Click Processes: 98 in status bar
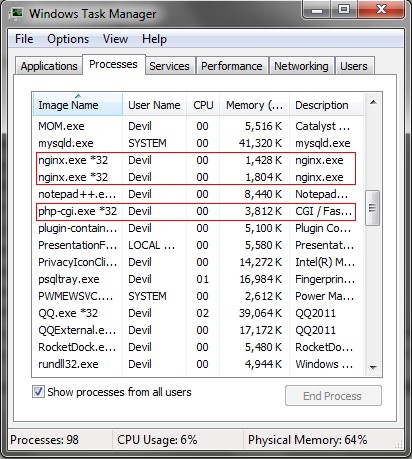The width and height of the screenshot is (412, 459). 45,440
